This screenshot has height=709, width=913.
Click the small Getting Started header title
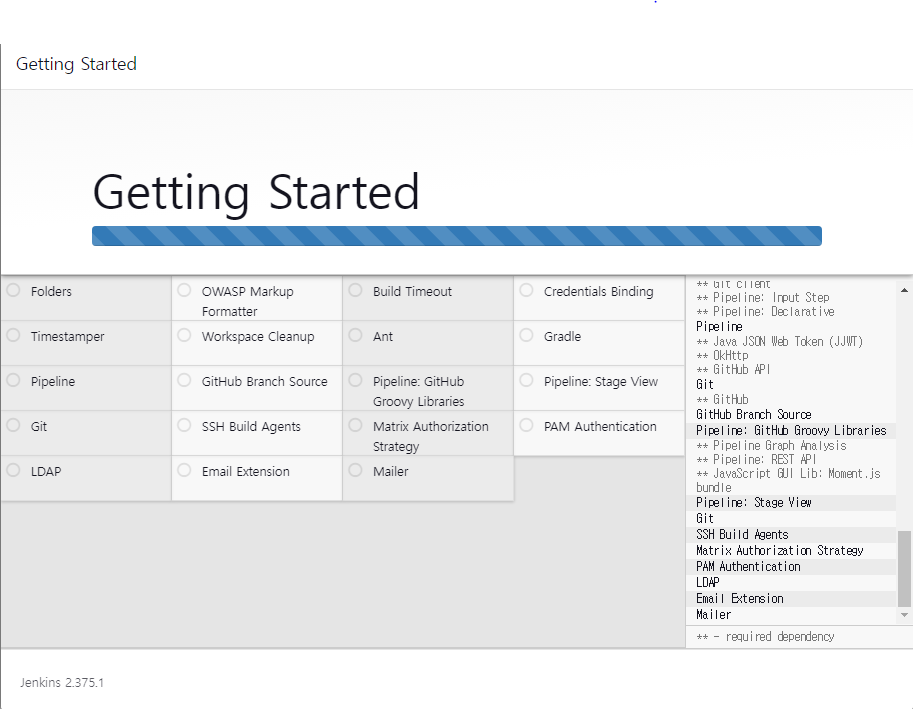click(x=76, y=64)
